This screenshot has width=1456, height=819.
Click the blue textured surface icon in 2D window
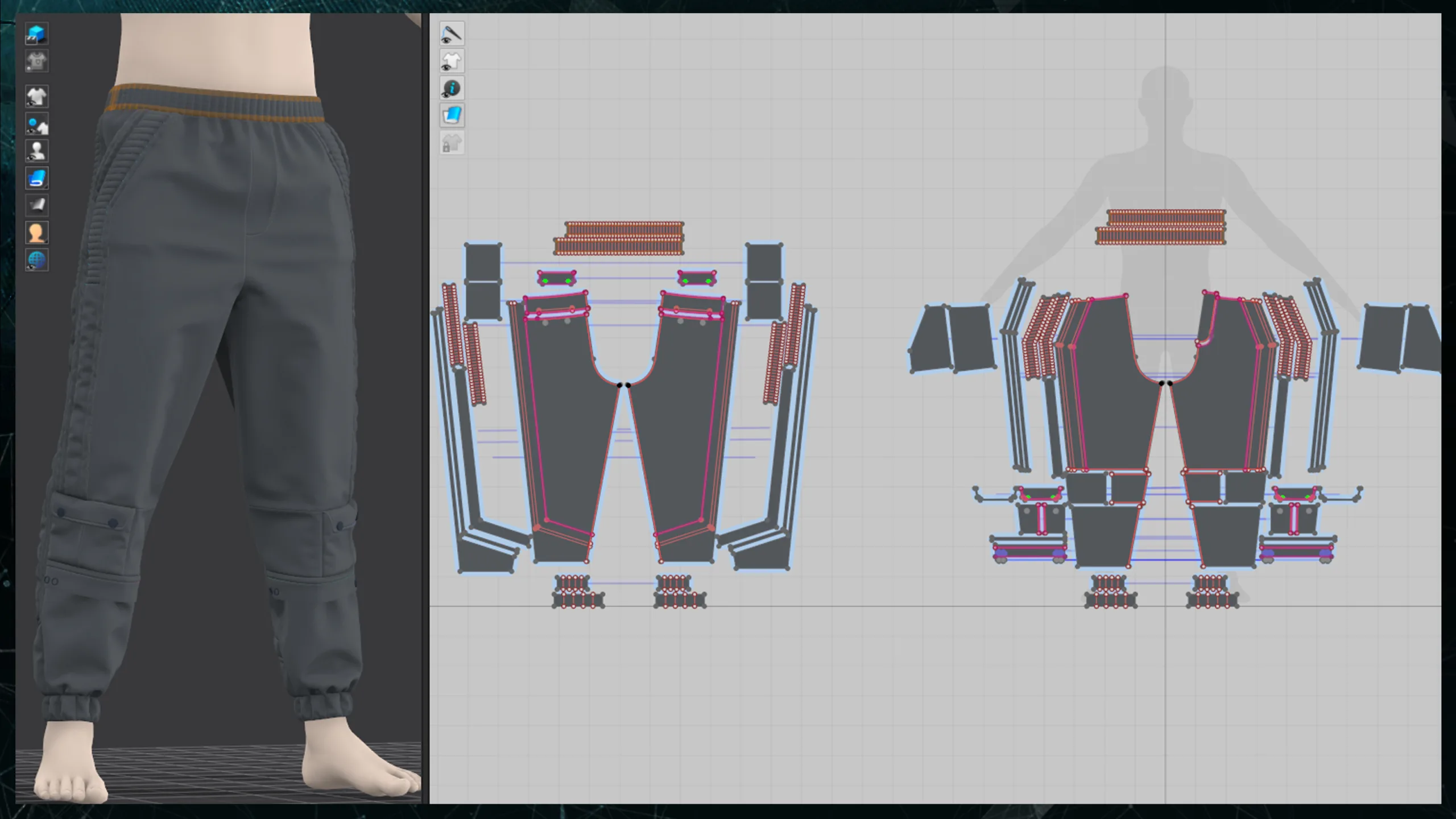click(x=452, y=116)
